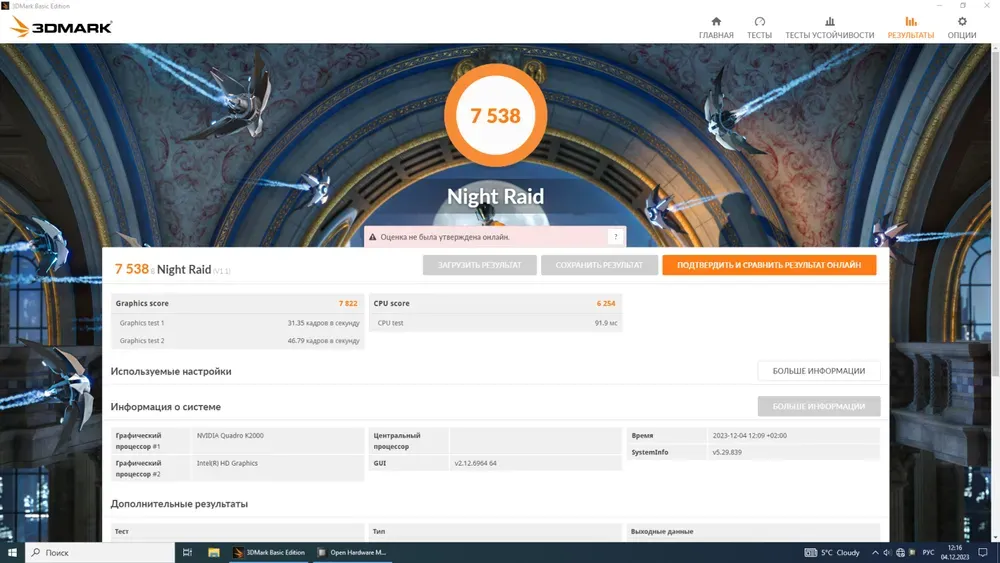Open Тесты устойчивости stress tests
The height and width of the screenshot is (563, 1000).
tap(829, 27)
